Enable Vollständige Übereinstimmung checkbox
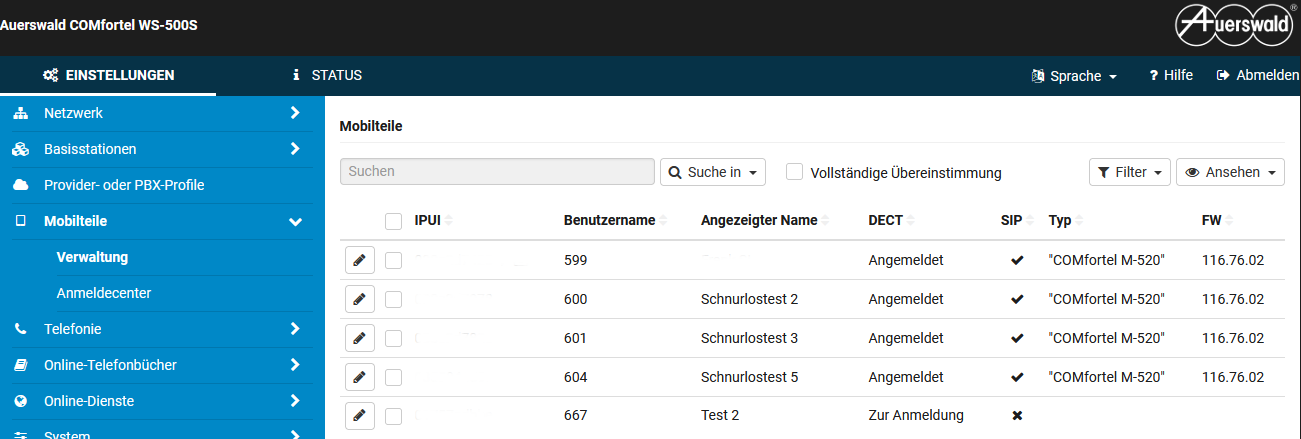The image size is (1301, 439). pos(795,172)
